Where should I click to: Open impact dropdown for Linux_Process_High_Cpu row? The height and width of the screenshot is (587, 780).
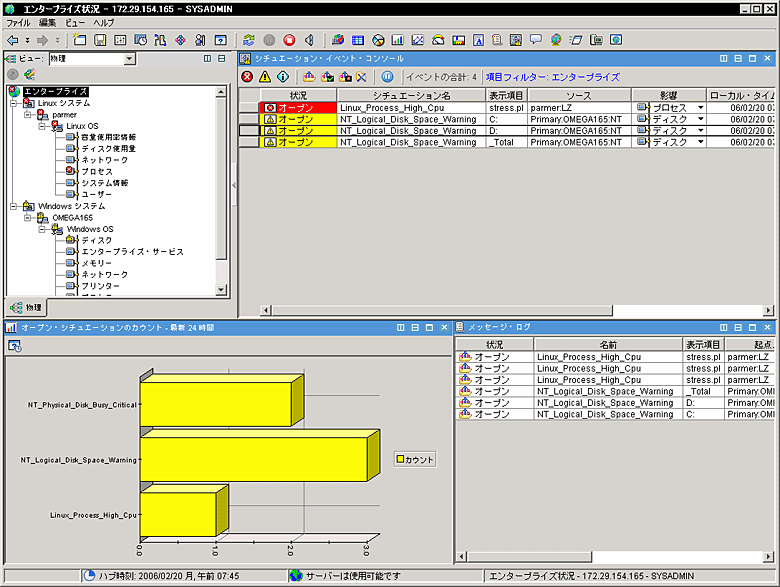(x=701, y=106)
